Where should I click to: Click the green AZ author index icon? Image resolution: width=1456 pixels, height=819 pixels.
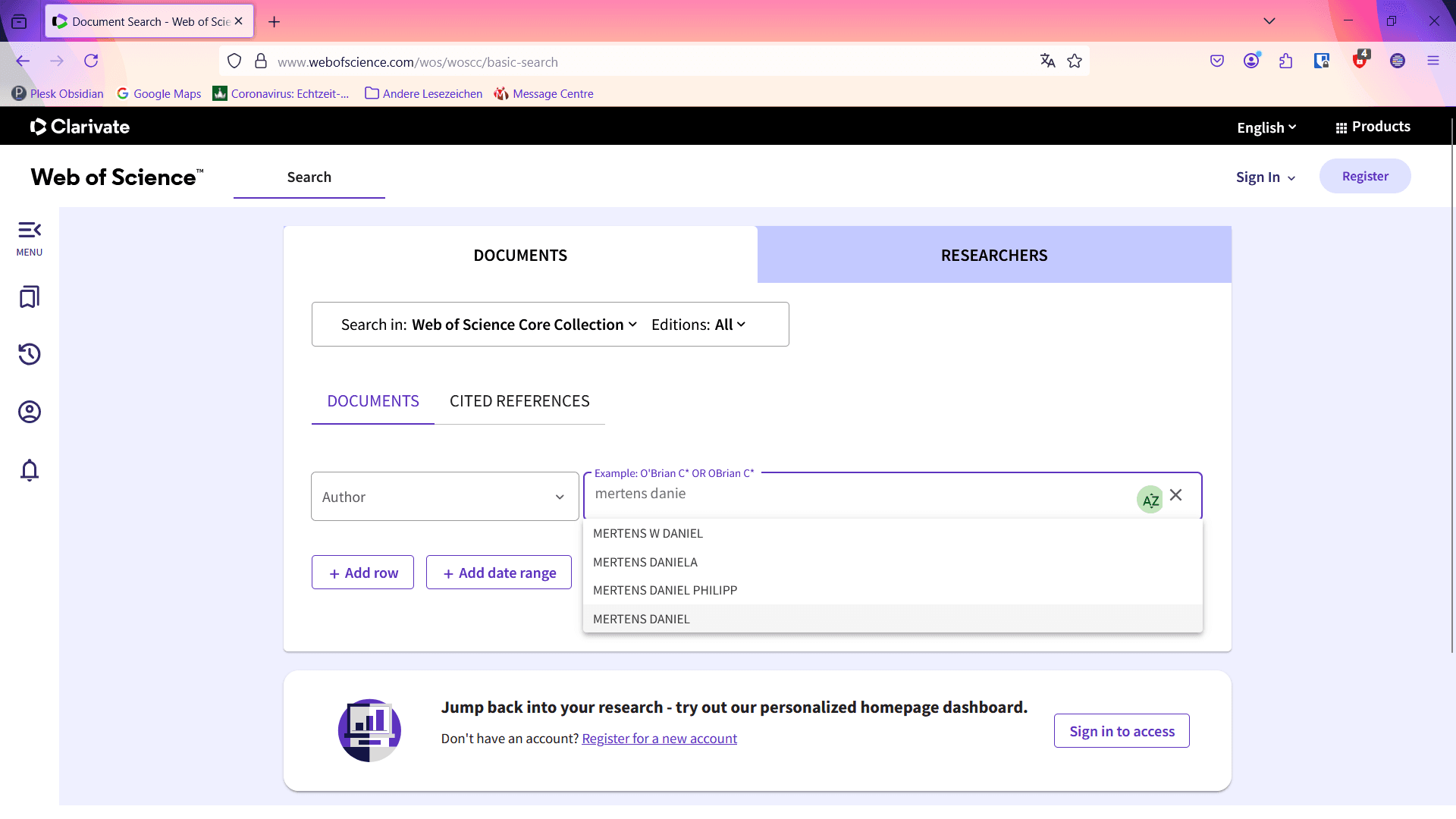point(1150,499)
